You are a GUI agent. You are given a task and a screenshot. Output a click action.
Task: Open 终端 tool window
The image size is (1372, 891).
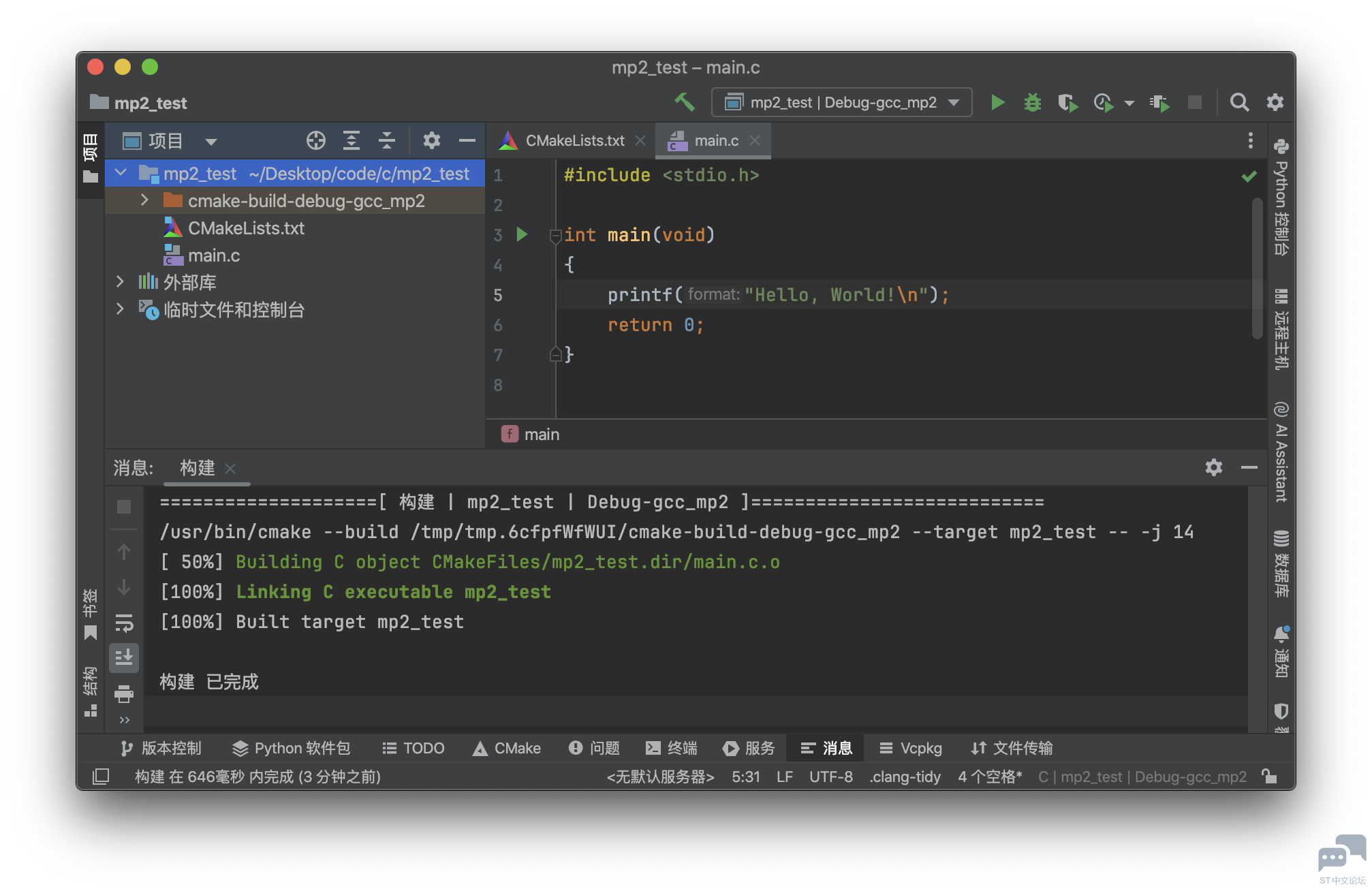coord(672,748)
